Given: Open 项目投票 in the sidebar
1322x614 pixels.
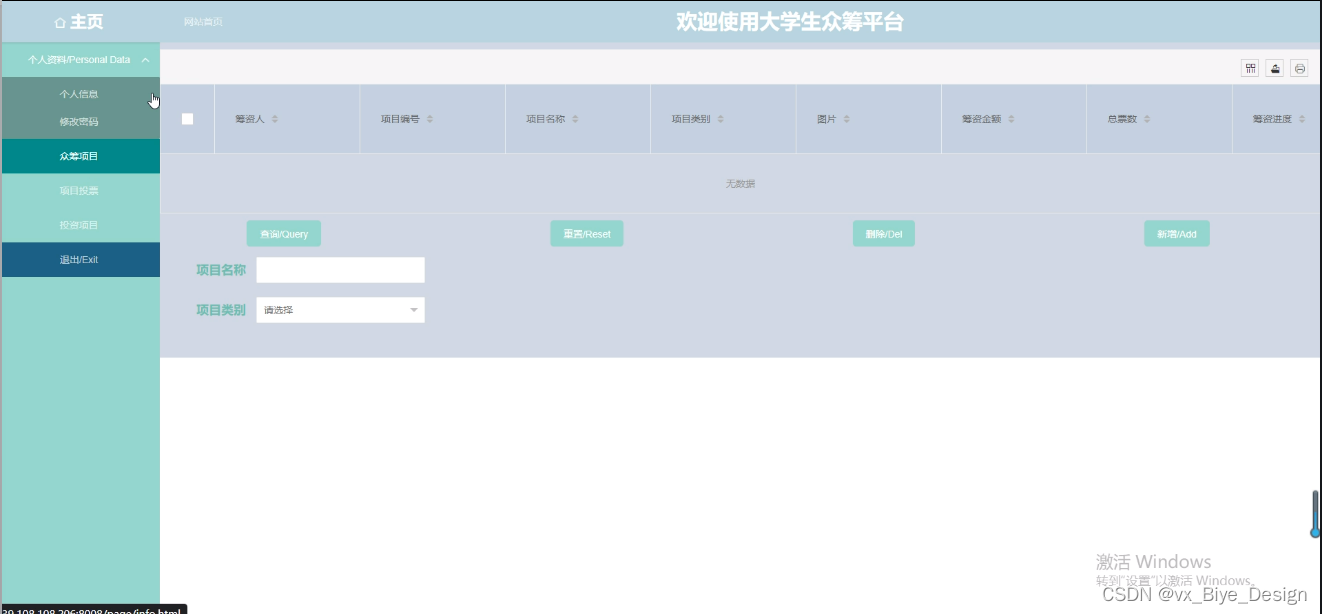Looking at the screenshot, I should (80, 190).
